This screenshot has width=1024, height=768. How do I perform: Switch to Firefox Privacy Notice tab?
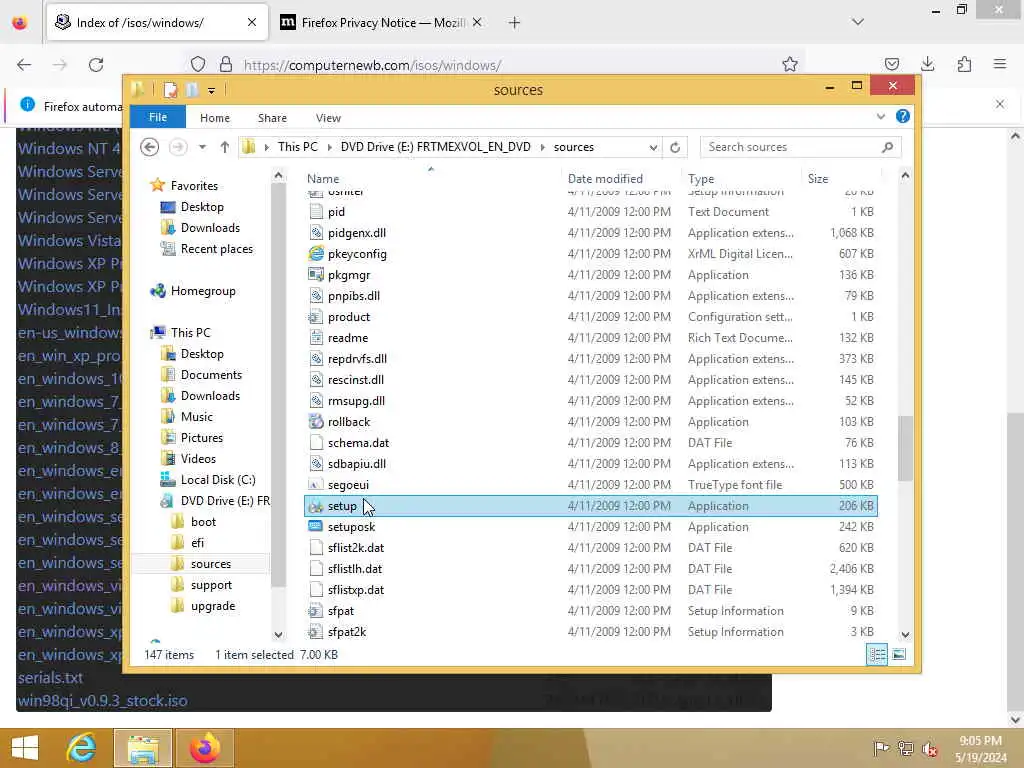pos(382,23)
